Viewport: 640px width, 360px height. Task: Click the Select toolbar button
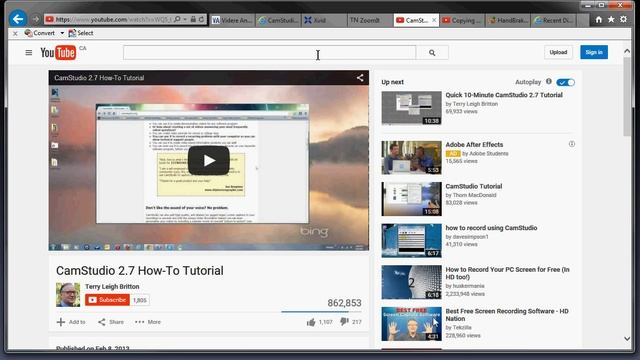[81, 33]
